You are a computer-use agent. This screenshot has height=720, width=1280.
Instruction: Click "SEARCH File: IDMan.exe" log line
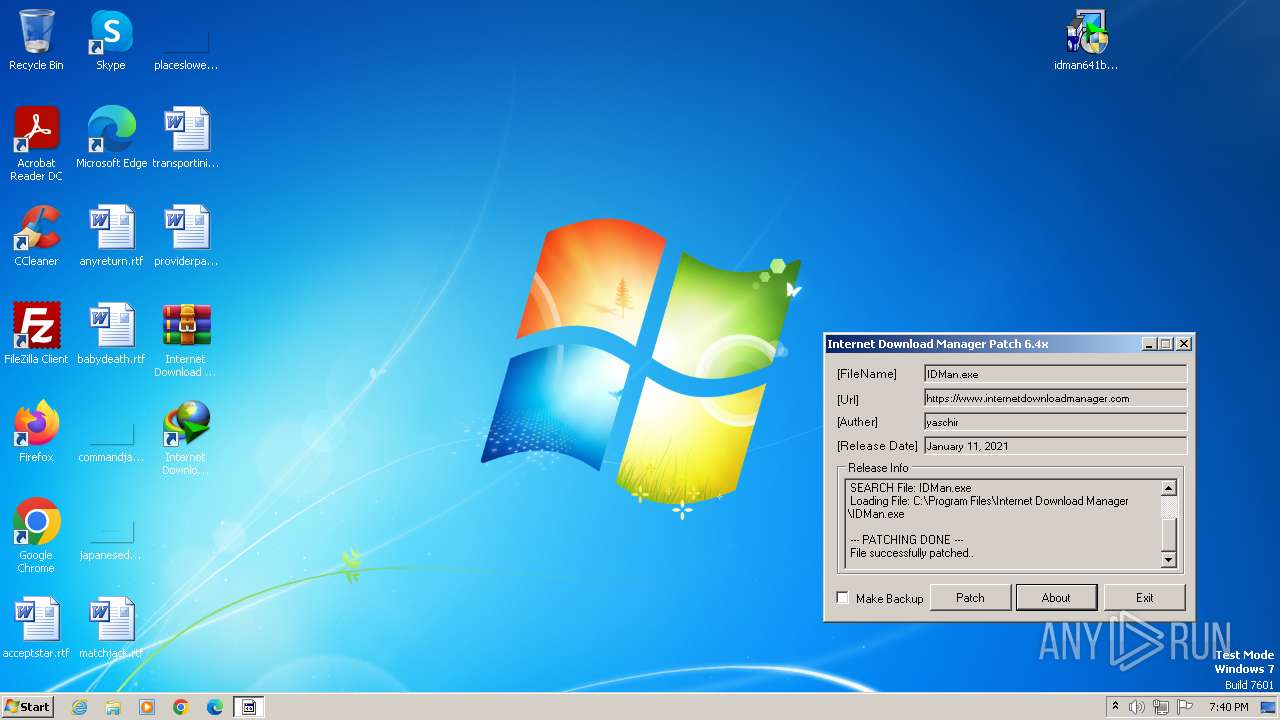coord(910,488)
